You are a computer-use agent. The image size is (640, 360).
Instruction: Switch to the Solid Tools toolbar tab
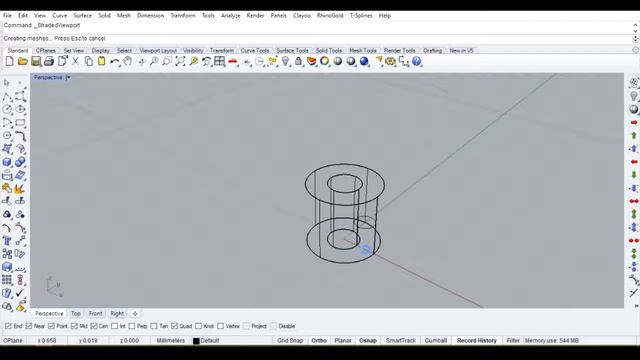(329, 51)
